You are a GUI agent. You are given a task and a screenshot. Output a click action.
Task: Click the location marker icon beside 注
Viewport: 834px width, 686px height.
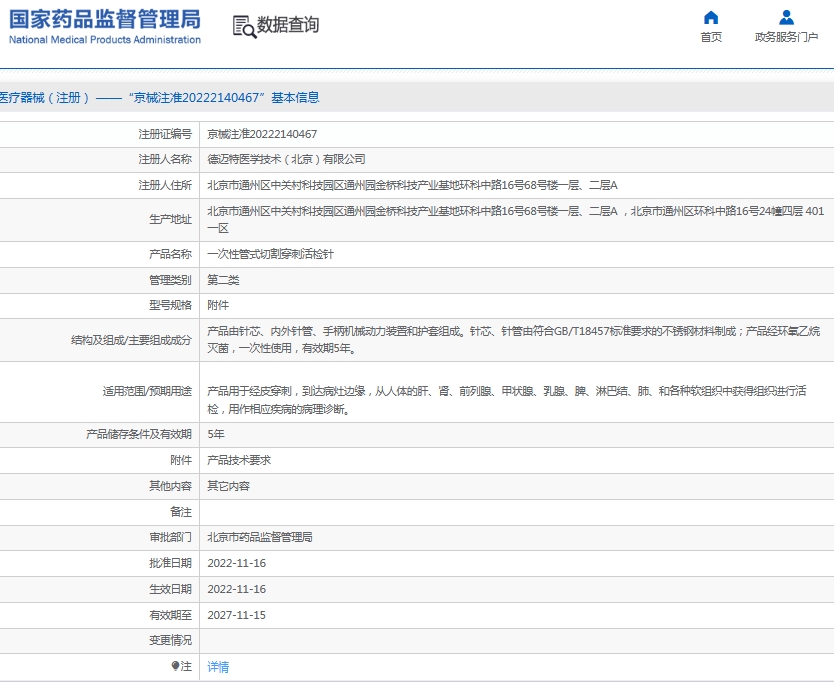[175, 666]
